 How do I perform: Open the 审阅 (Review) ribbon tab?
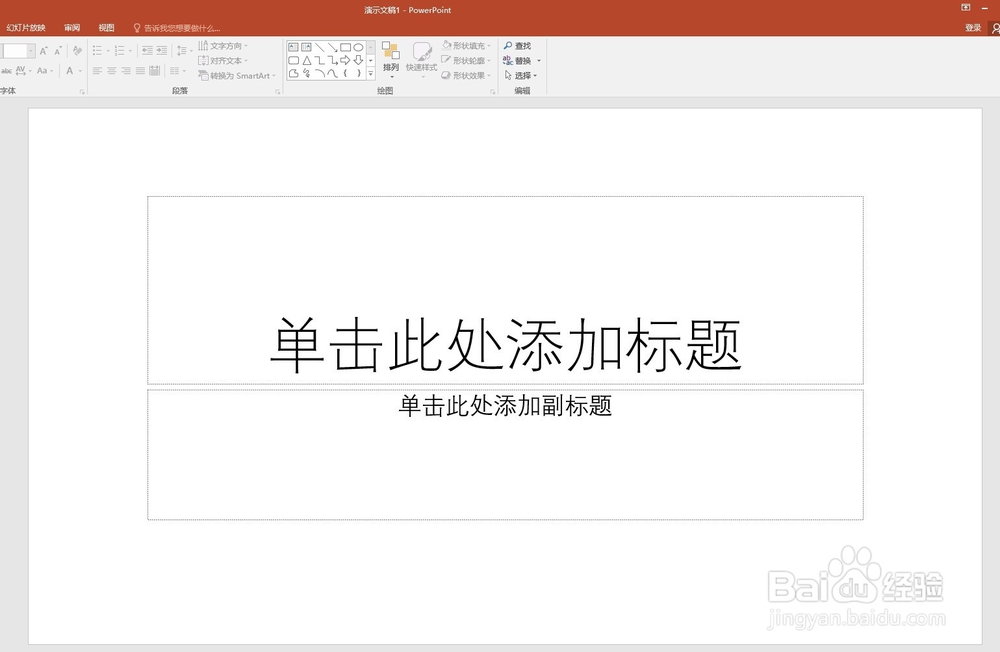pyautogui.click(x=71, y=27)
